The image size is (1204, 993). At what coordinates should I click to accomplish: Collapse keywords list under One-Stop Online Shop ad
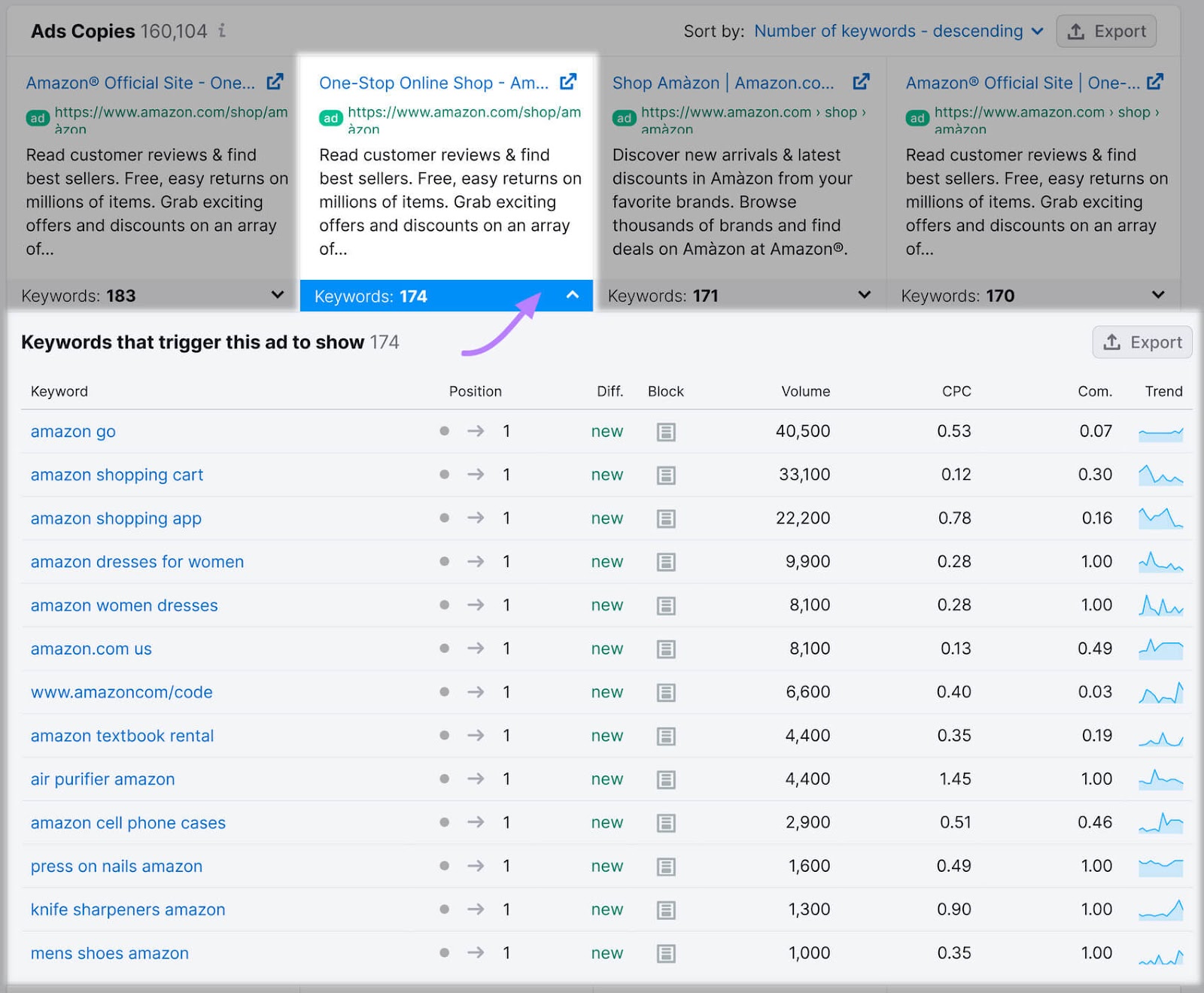point(572,296)
